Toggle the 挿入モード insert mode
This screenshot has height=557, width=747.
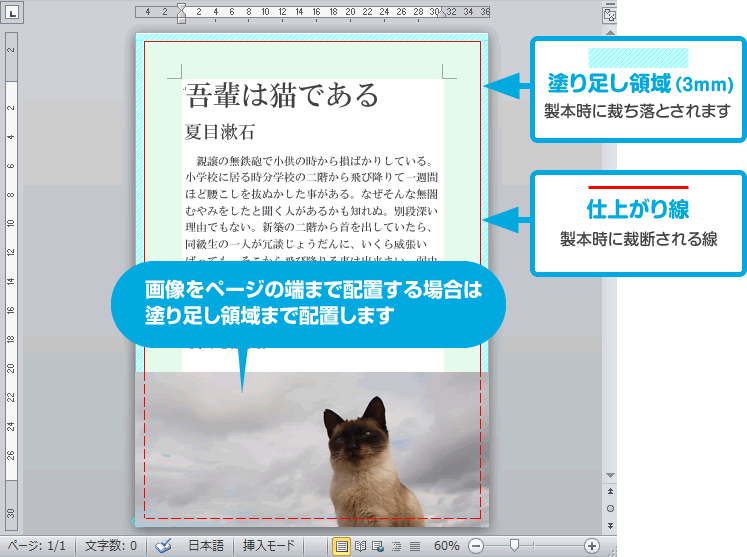[269, 546]
